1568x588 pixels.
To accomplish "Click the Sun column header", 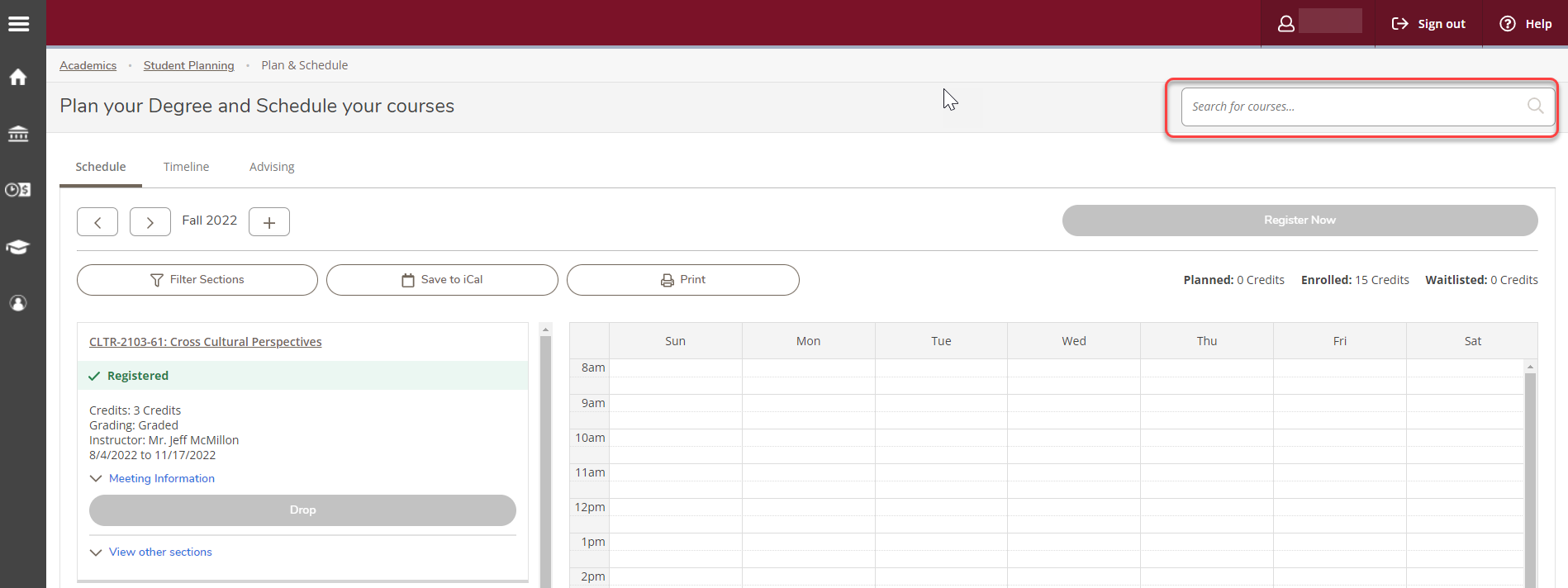I will coord(675,341).
